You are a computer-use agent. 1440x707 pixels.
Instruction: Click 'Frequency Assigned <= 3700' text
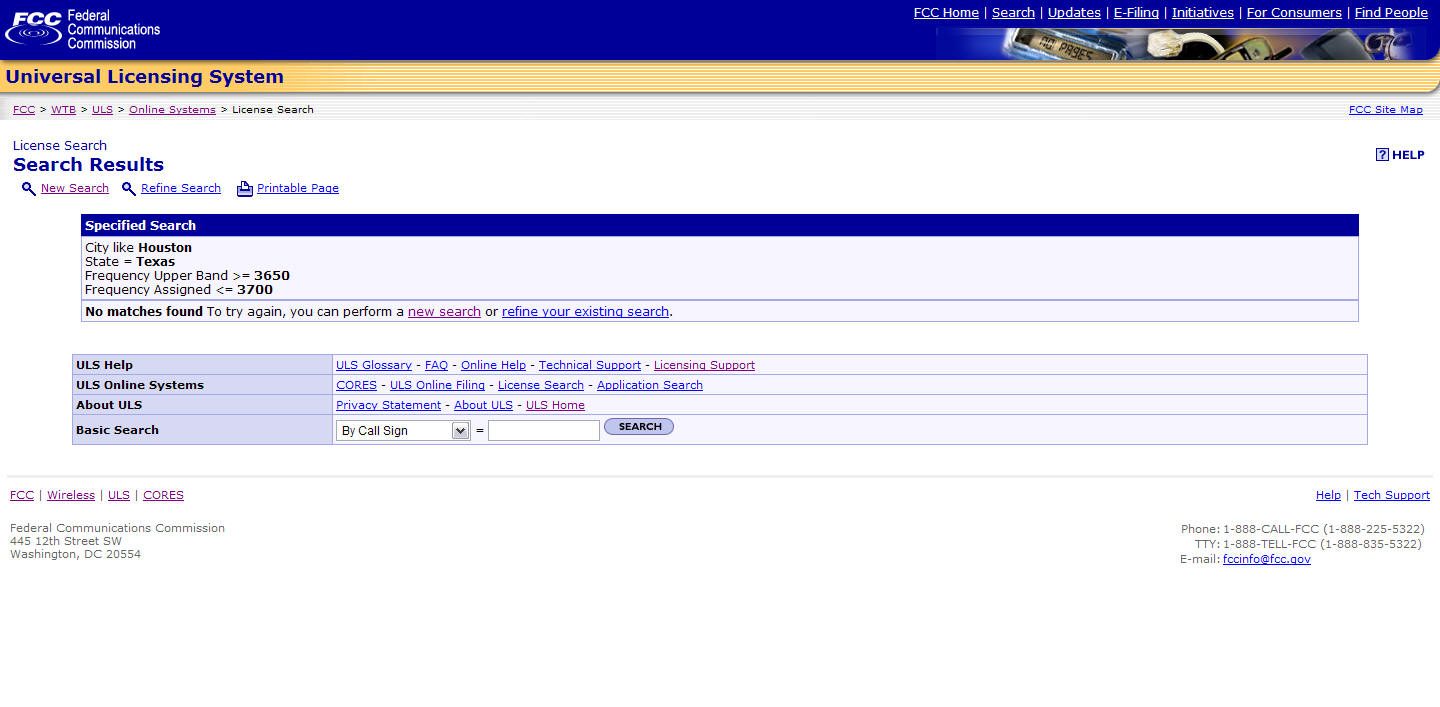point(179,290)
